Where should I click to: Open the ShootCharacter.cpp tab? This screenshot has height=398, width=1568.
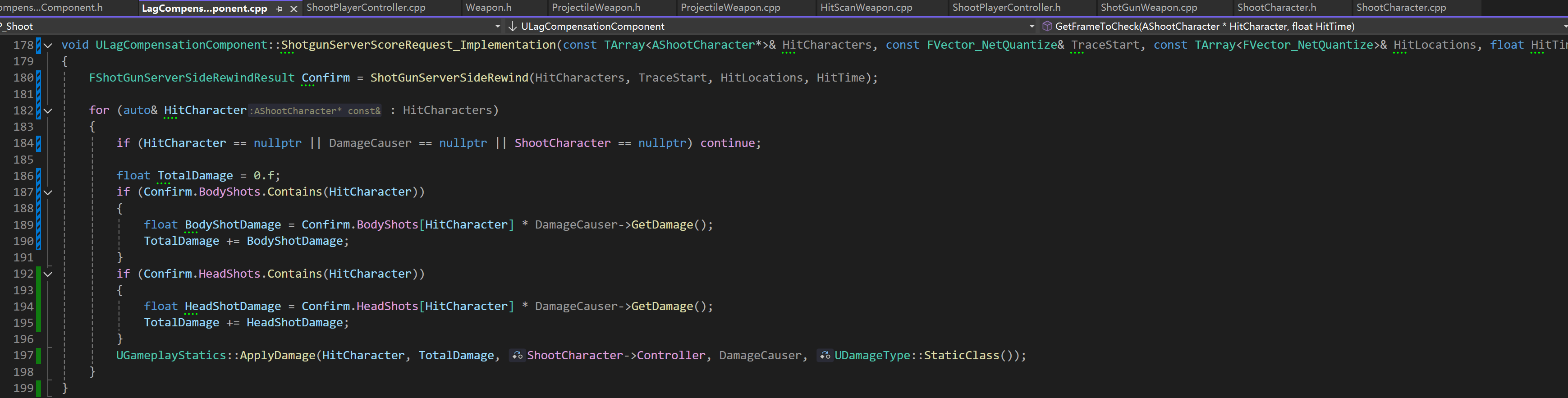tap(1401, 8)
